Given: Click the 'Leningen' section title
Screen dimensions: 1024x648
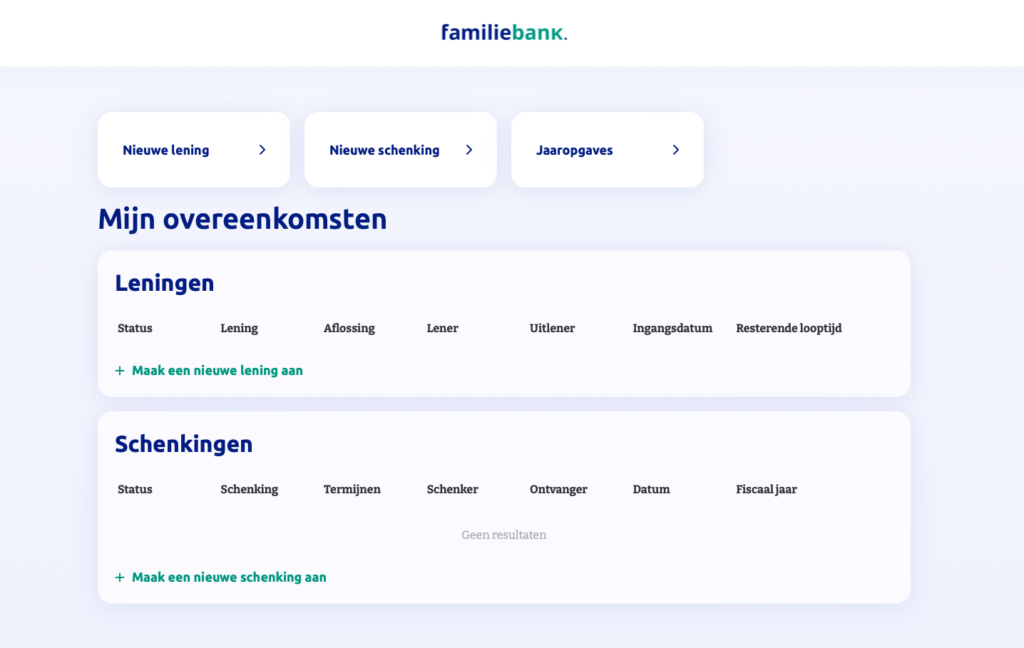Looking at the screenshot, I should click(x=165, y=283).
